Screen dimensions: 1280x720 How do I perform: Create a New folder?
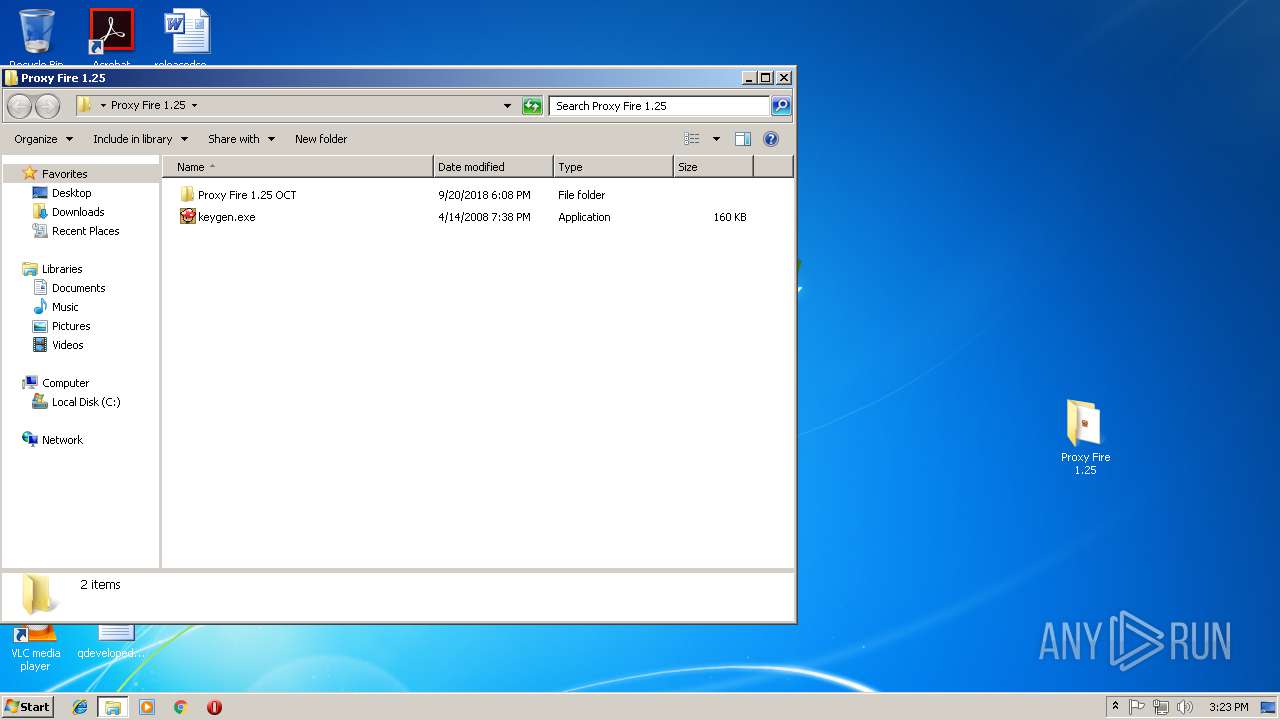(x=321, y=139)
